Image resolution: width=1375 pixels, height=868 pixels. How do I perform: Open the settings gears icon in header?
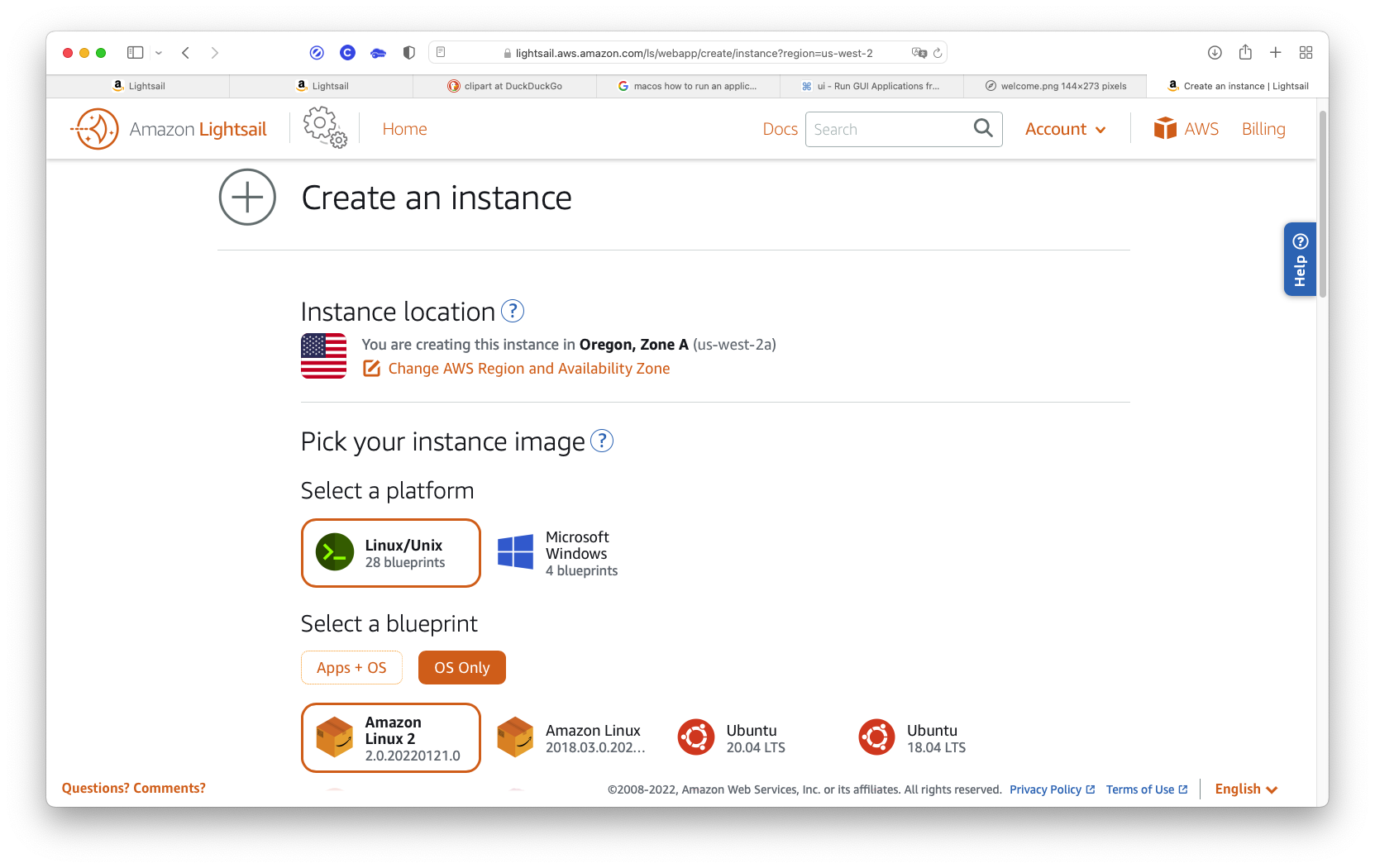tap(325, 127)
